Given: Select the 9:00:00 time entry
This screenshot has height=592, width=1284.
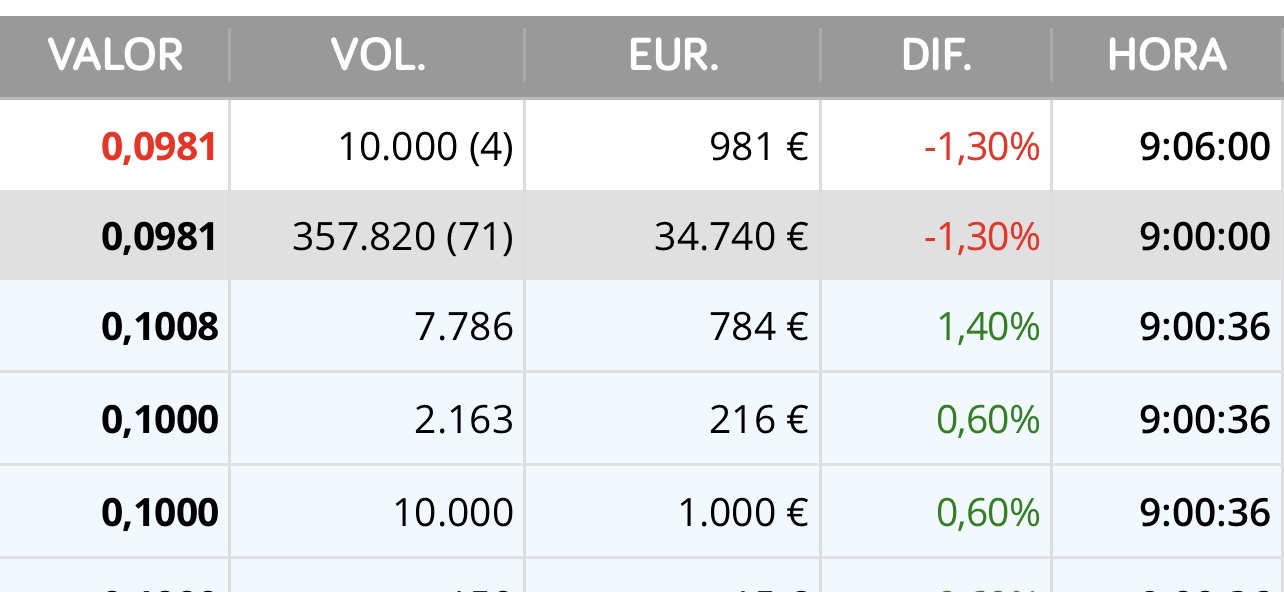Looking at the screenshot, I should coord(1205,237).
